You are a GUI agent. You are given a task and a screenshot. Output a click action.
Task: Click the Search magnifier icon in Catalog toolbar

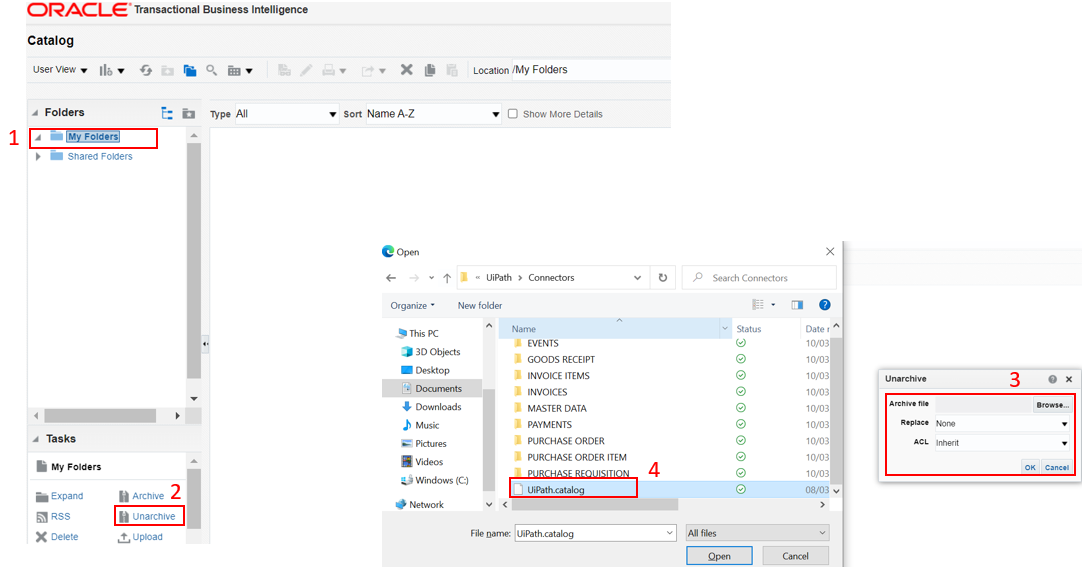point(212,70)
